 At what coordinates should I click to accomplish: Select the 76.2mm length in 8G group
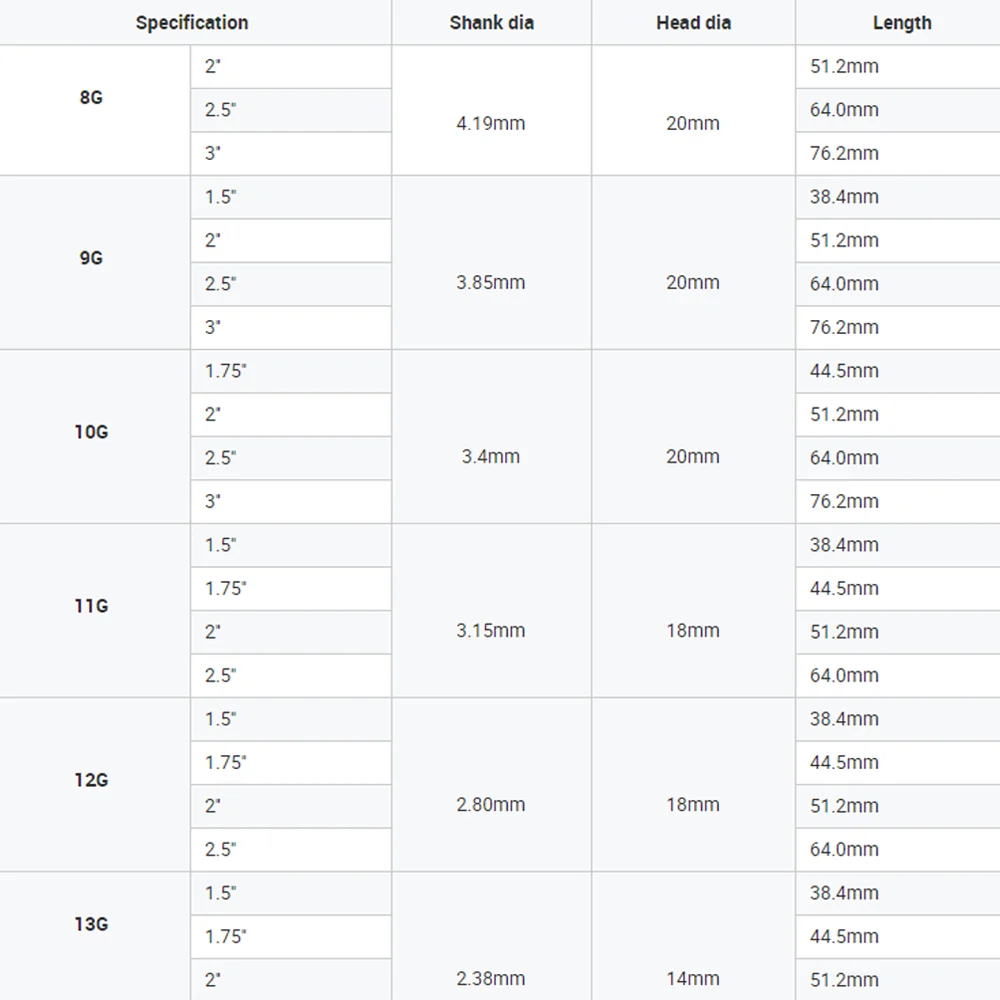(x=844, y=153)
